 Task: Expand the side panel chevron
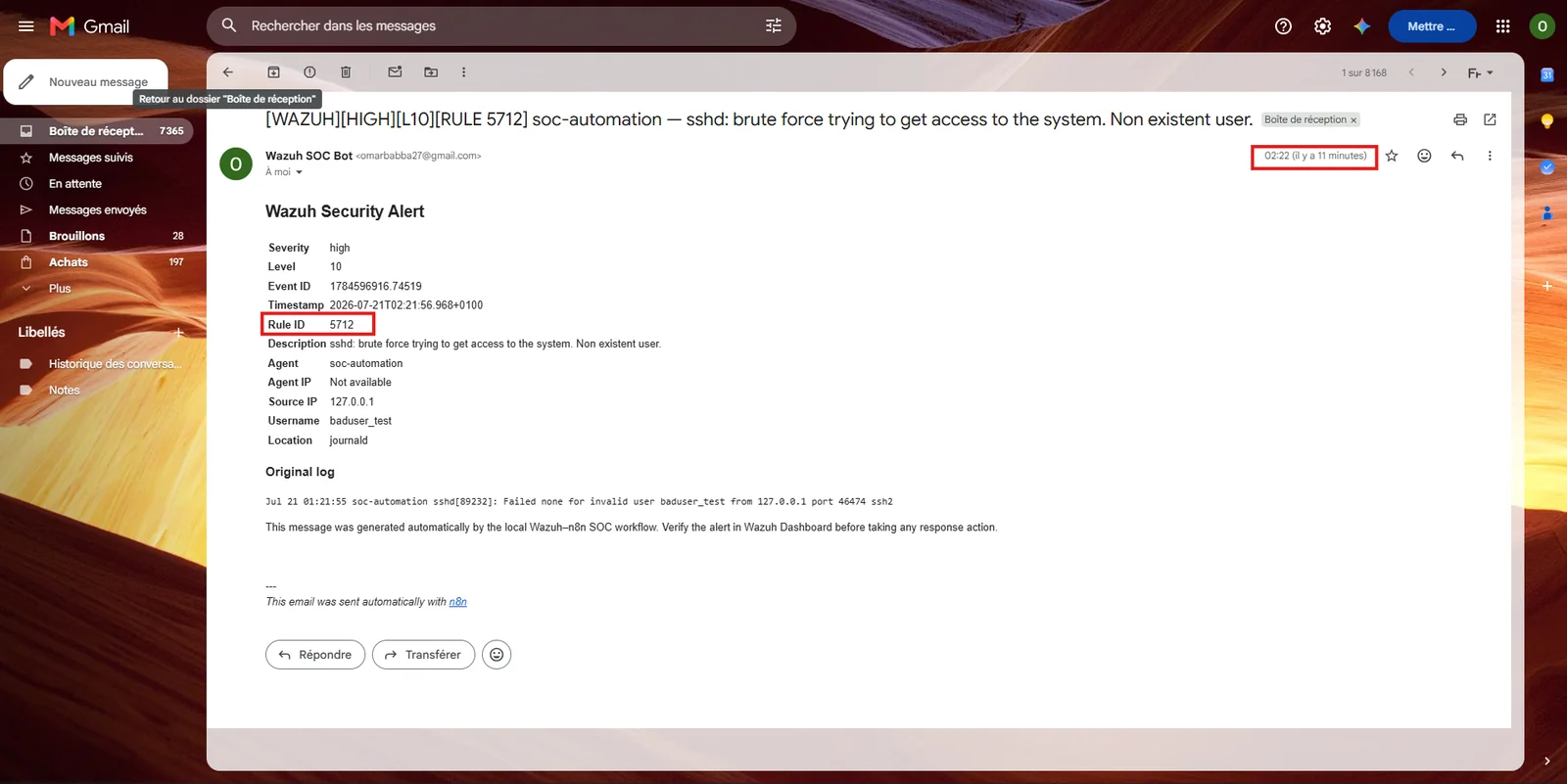pyautogui.click(x=1547, y=761)
